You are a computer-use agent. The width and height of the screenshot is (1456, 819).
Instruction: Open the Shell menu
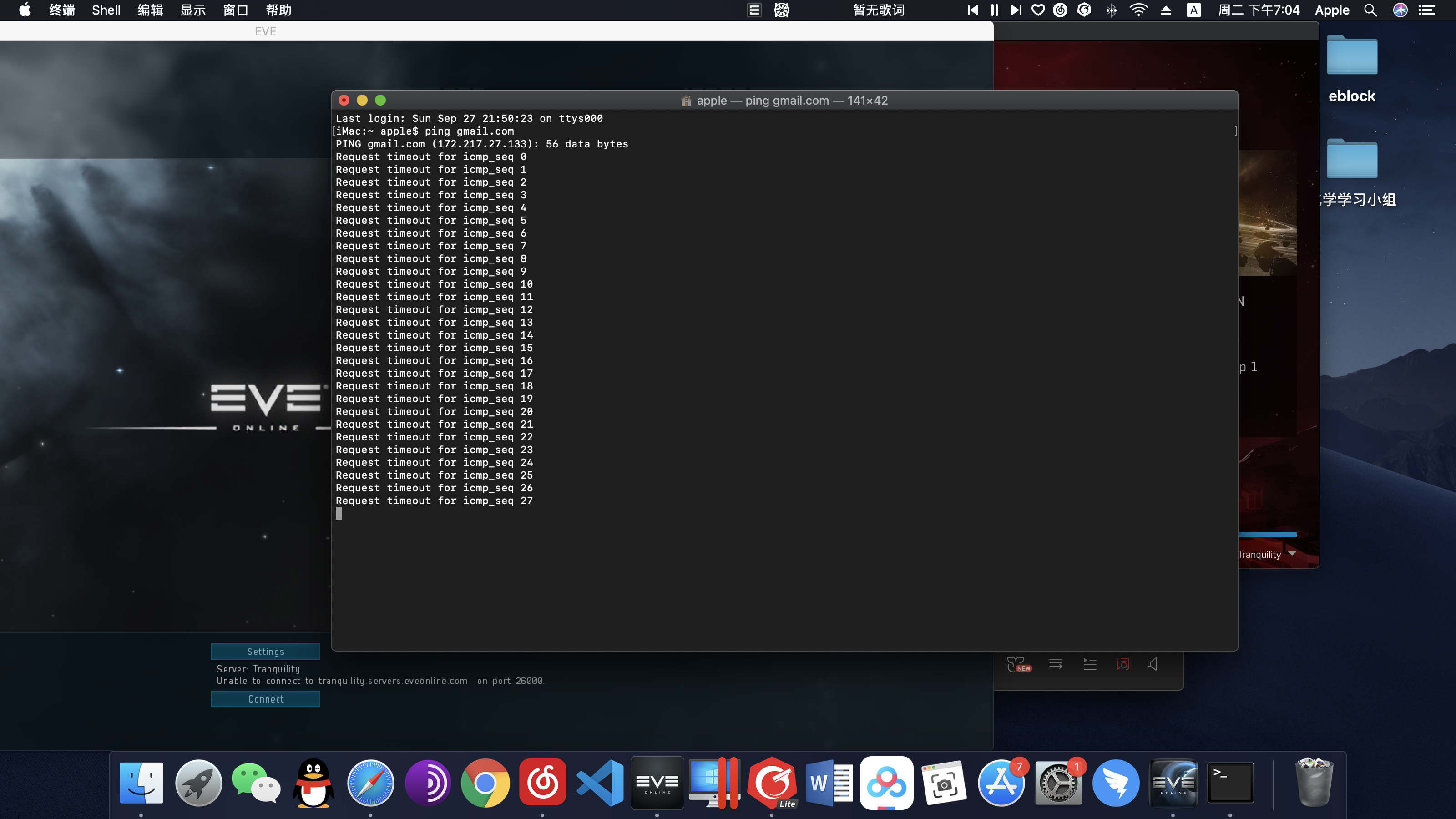click(x=106, y=10)
